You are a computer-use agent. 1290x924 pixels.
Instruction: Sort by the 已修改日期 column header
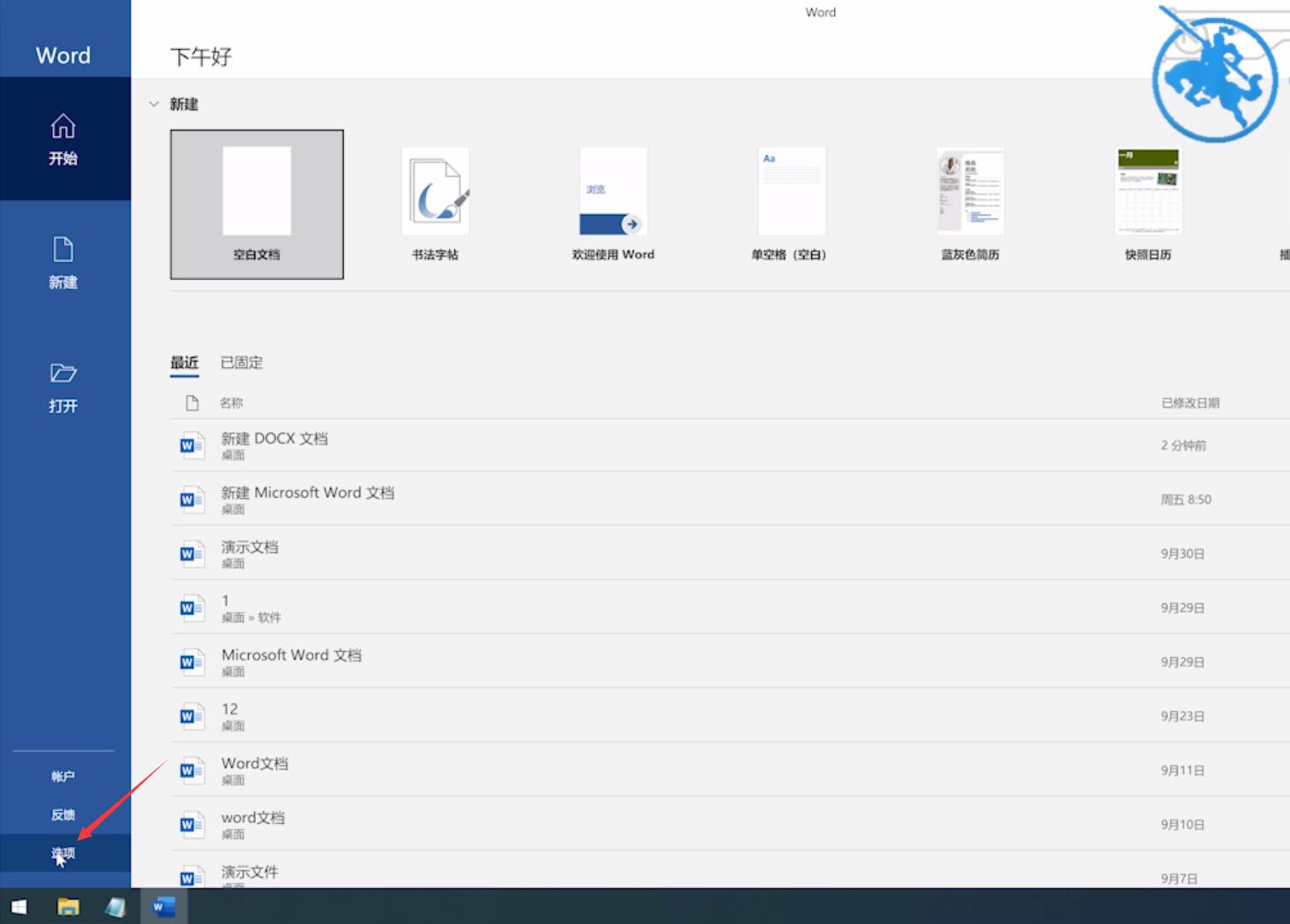(x=1190, y=403)
